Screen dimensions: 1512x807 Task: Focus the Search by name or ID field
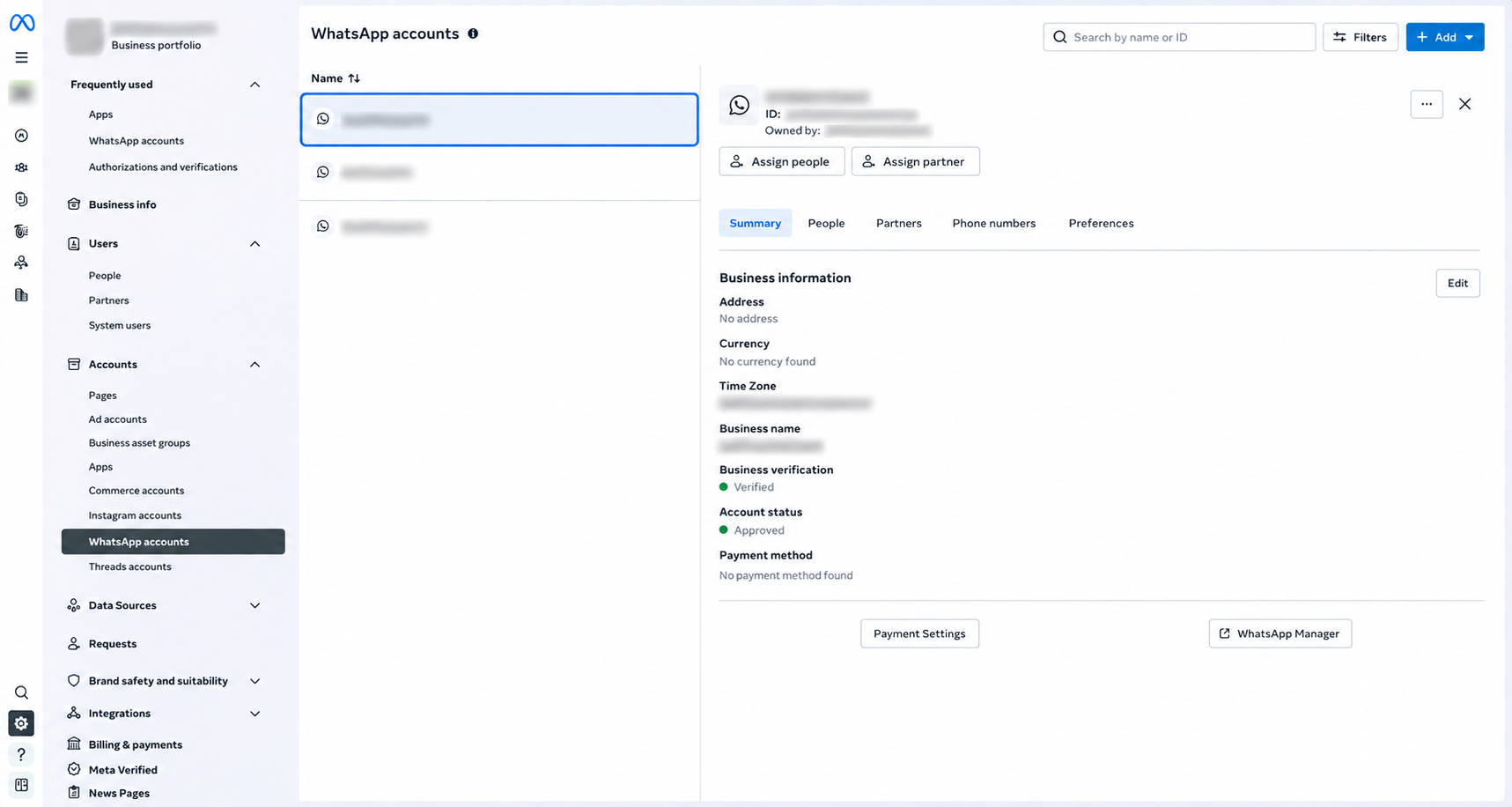point(1179,37)
